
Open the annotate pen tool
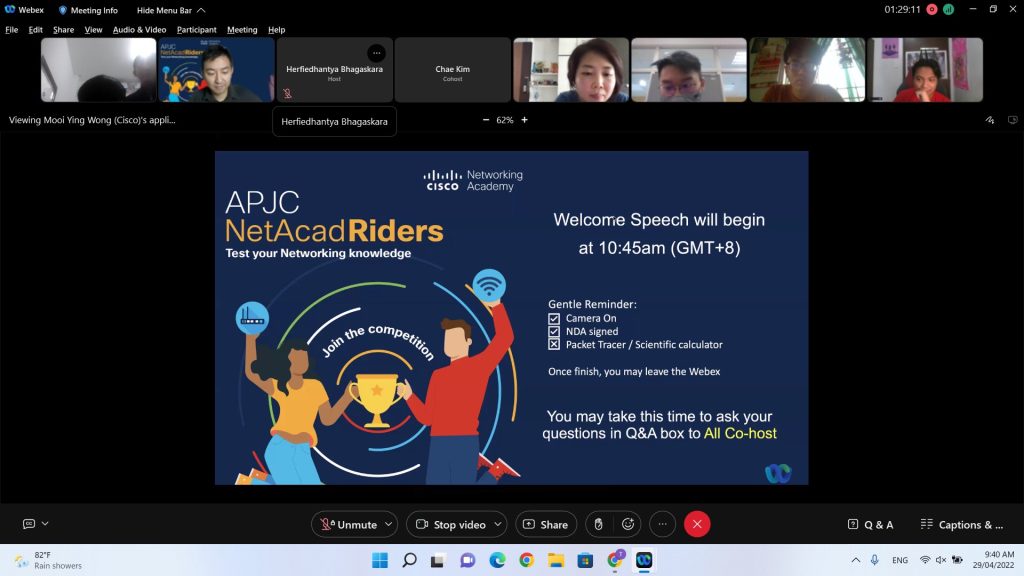[x=990, y=120]
